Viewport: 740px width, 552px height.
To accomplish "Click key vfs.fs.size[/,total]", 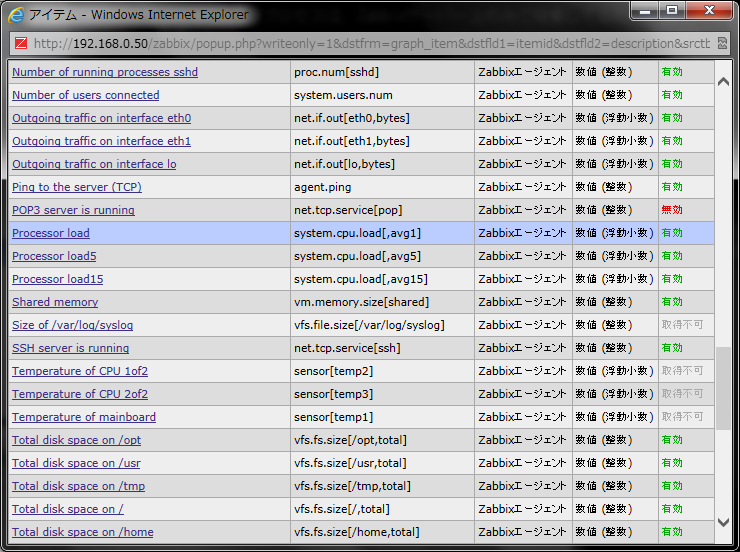I will pyautogui.click(x=342, y=509).
